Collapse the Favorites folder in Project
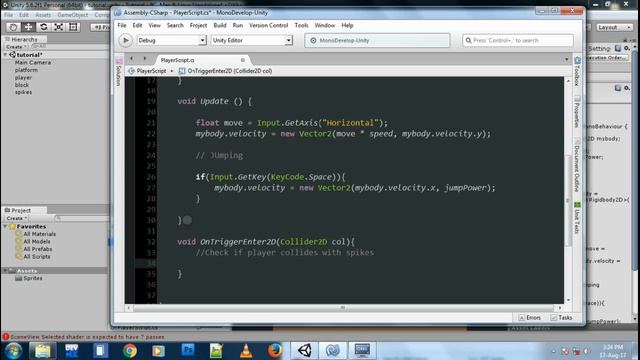Viewport: 640px width, 360px height. click(5, 226)
